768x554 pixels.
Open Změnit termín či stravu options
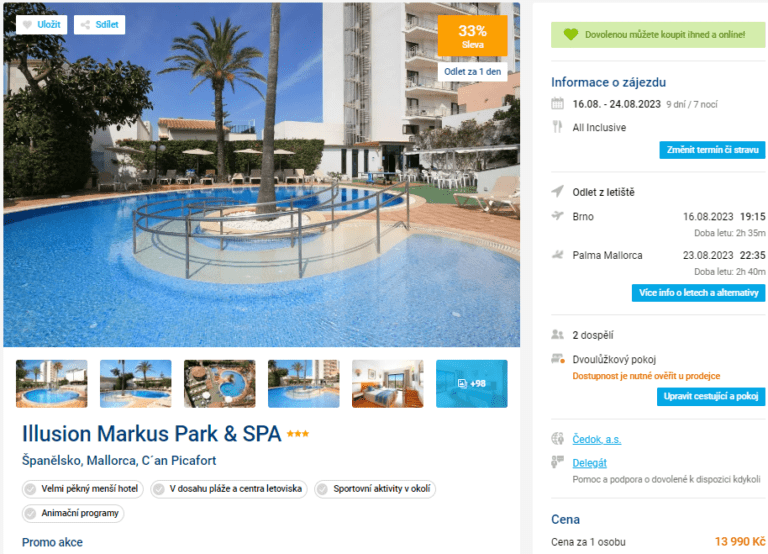[712, 150]
